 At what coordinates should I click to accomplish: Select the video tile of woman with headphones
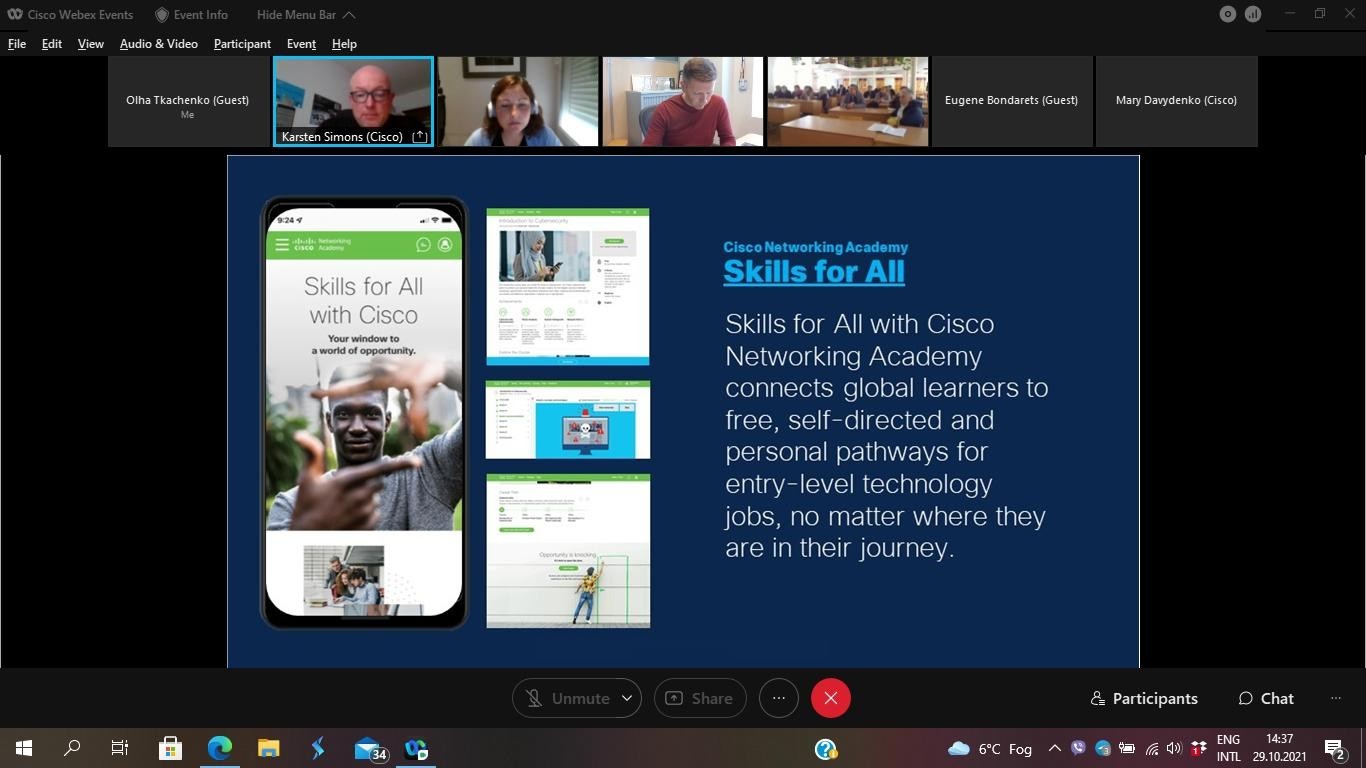[518, 101]
